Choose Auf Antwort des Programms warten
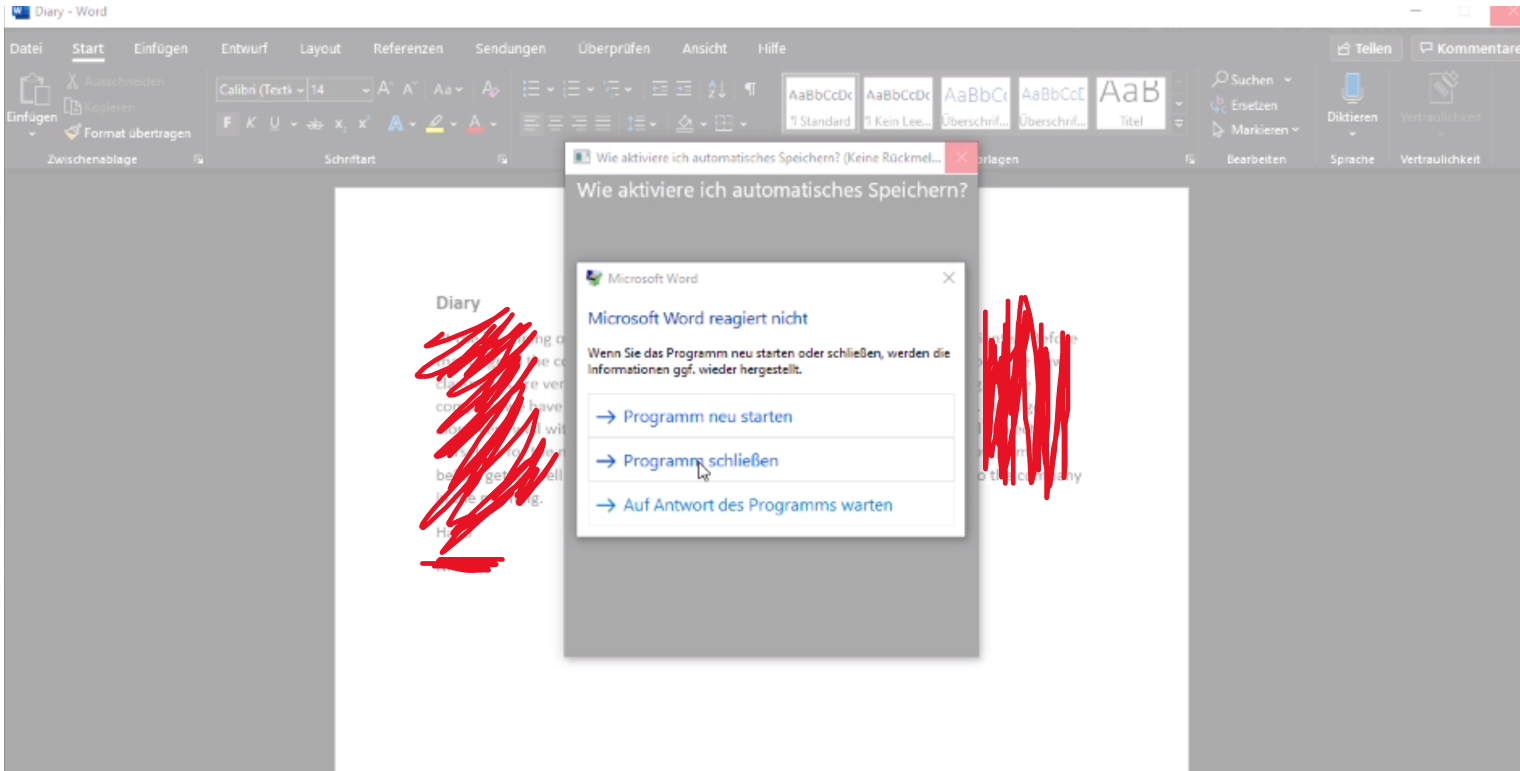Viewport: 1520px width, 771px height. tap(771, 505)
